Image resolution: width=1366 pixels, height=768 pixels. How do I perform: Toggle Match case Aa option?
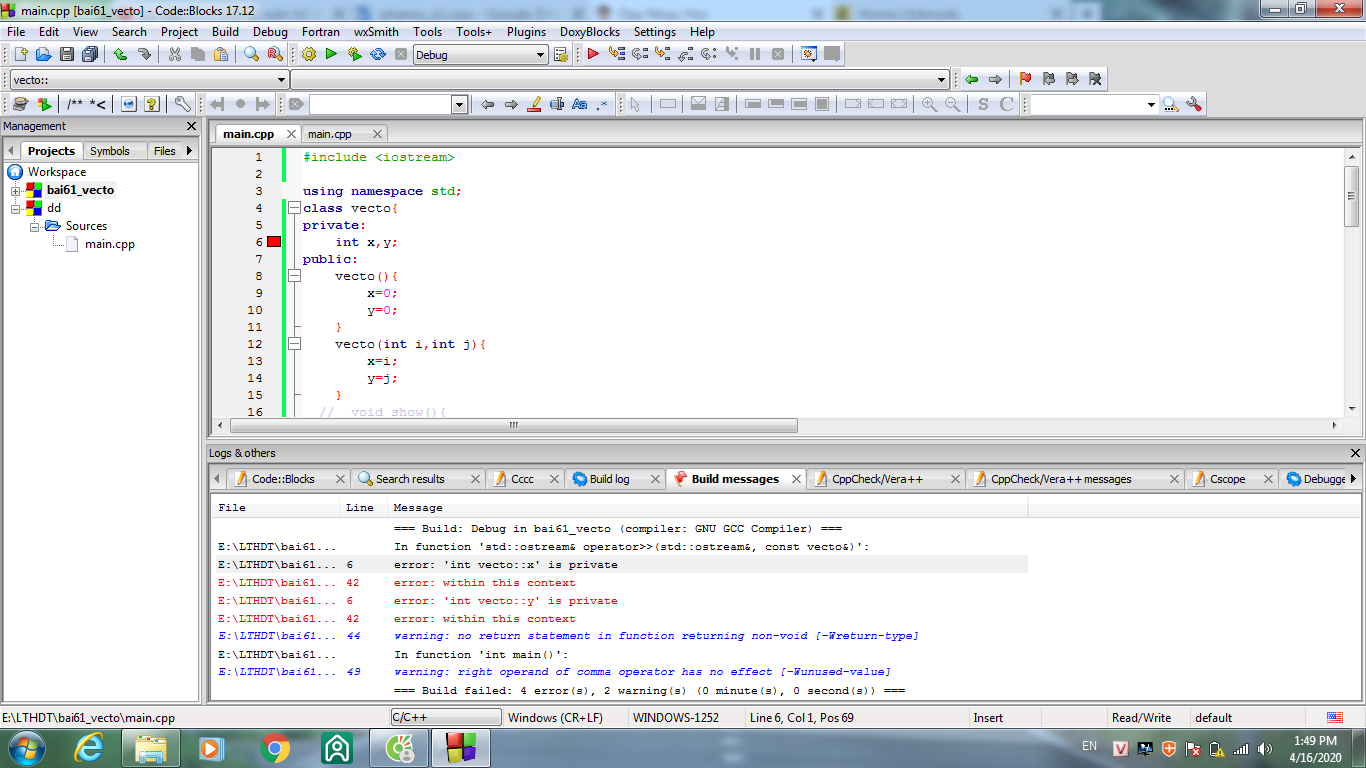[x=579, y=104]
